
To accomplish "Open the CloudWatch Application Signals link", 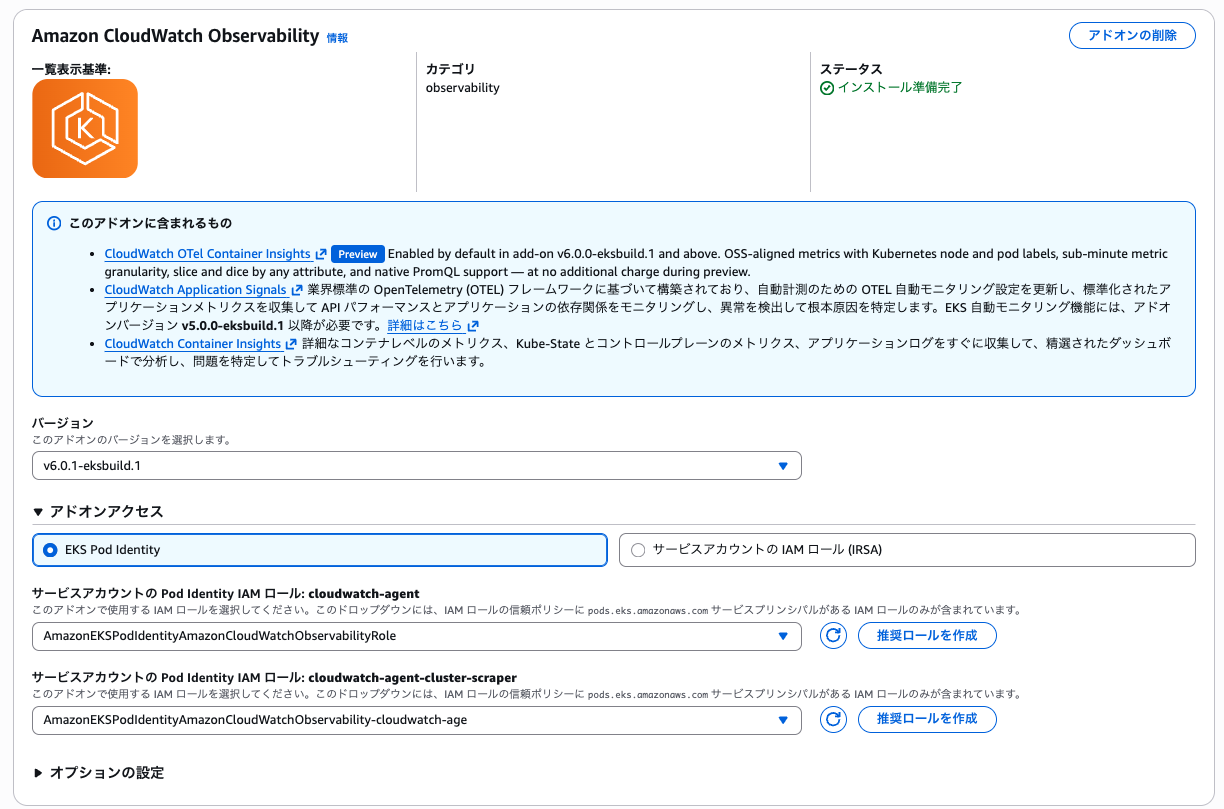I will [x=195, y=290].
